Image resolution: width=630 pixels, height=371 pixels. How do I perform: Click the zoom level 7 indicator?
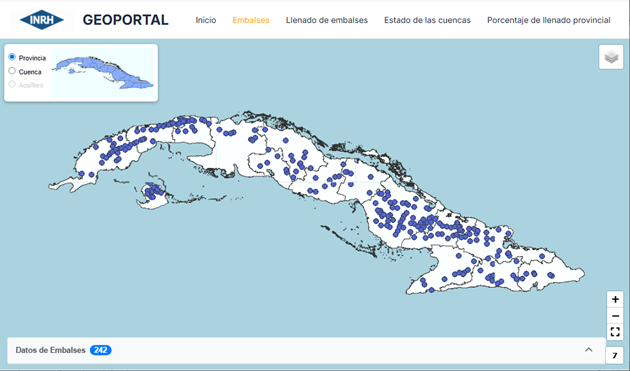pos(614,355)
